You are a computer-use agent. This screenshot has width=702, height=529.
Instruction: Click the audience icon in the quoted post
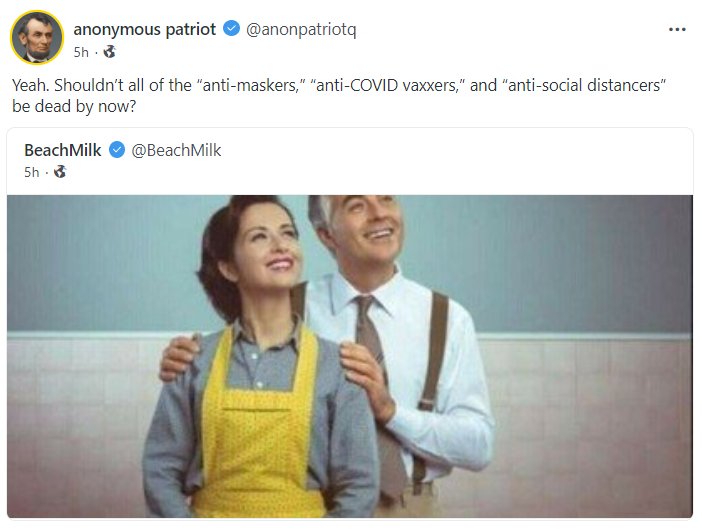[x=60, y=172]
